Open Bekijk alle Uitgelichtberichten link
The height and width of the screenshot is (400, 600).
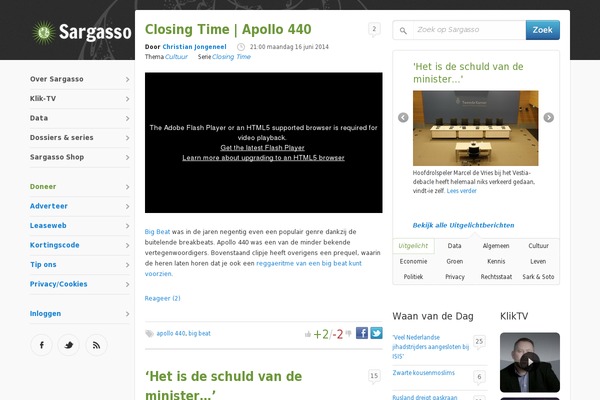[463, 225]
